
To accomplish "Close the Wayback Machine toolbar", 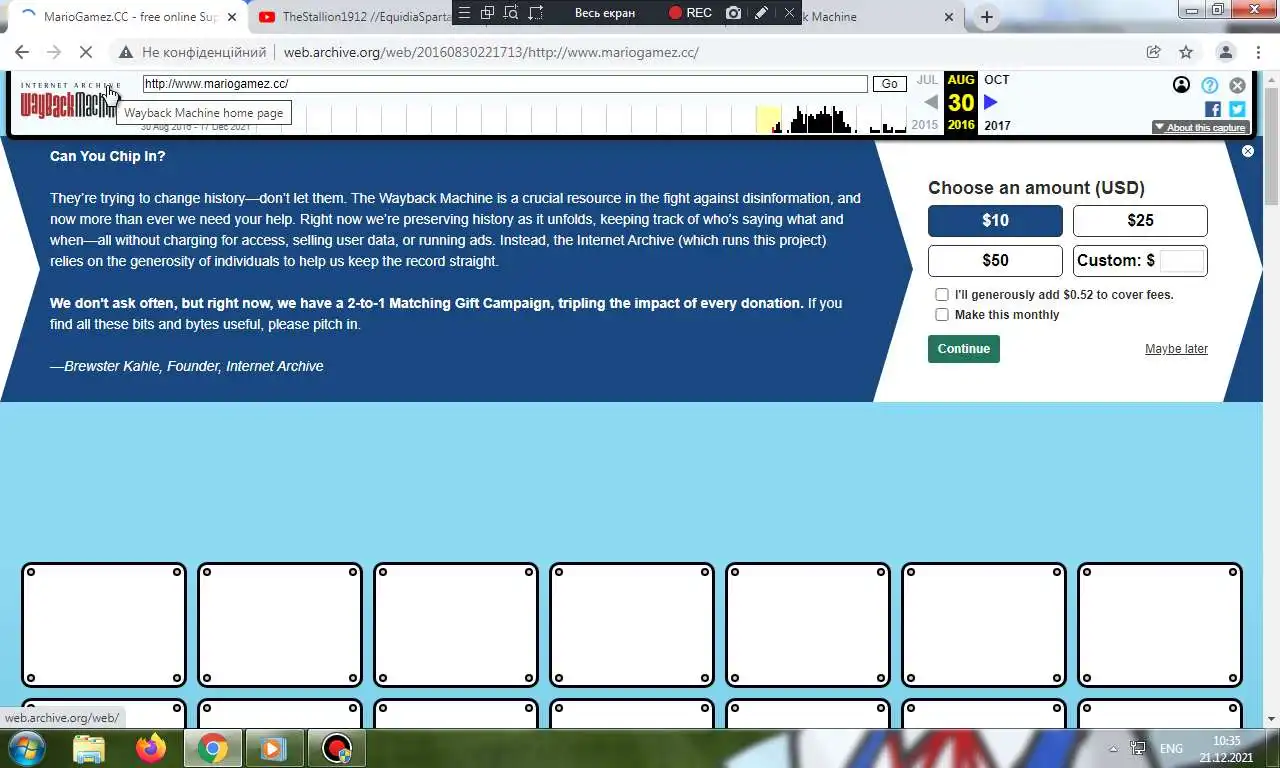I will (x=1237, y=85).
